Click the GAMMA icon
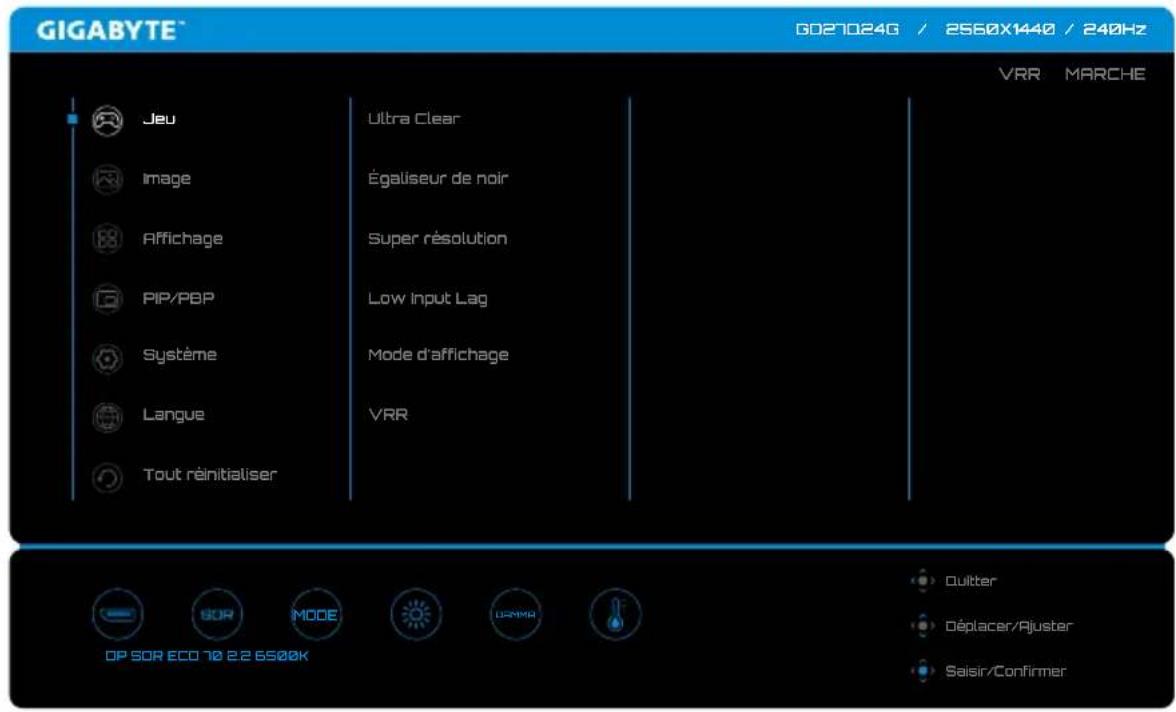This screenshot has width=1176, height=712. point(515,614)
